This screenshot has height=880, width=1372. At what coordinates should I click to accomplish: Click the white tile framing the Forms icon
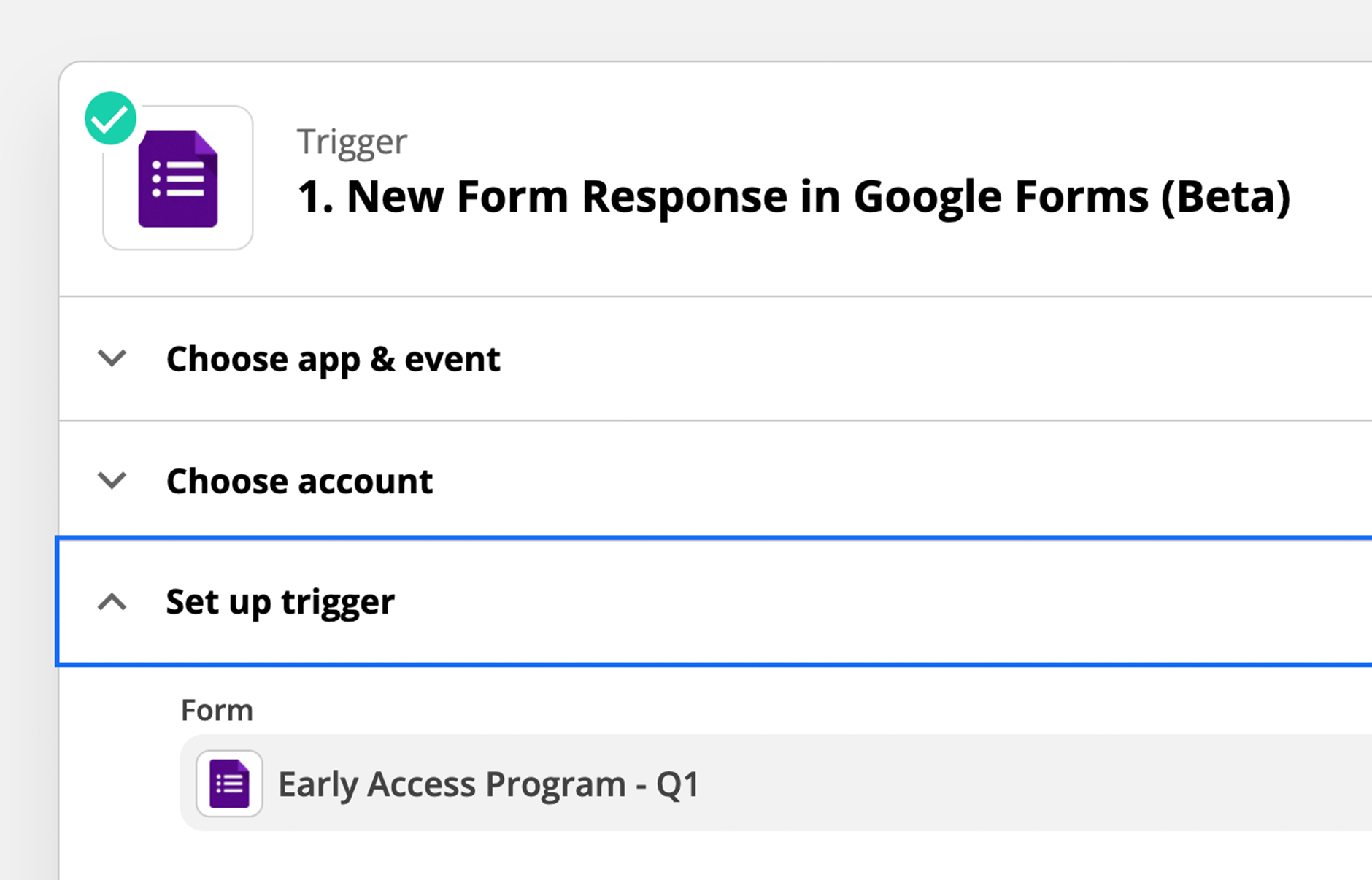pos(178,178)
